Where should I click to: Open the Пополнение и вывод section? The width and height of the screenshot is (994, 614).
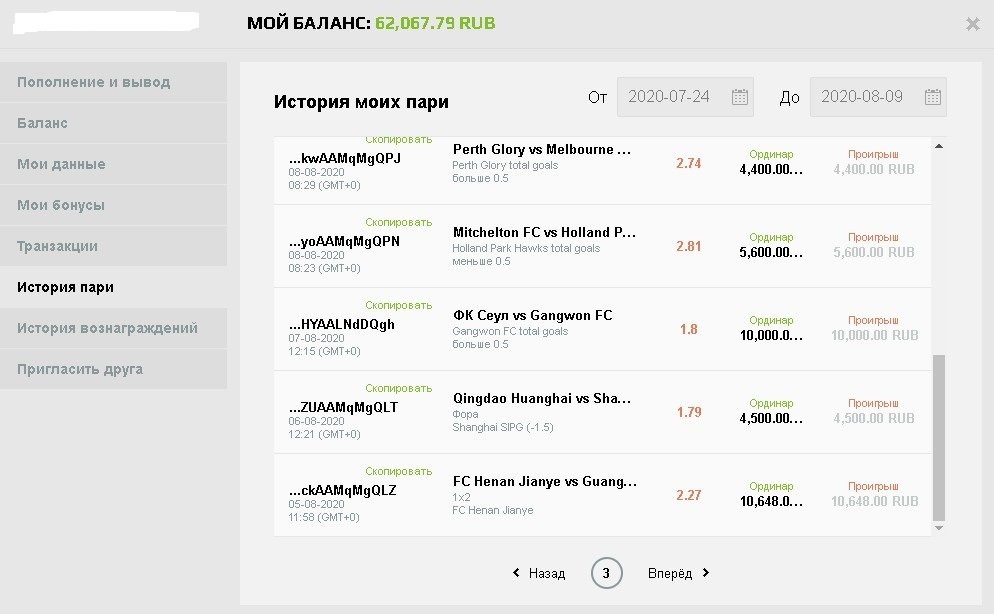(x=93, y=82)
